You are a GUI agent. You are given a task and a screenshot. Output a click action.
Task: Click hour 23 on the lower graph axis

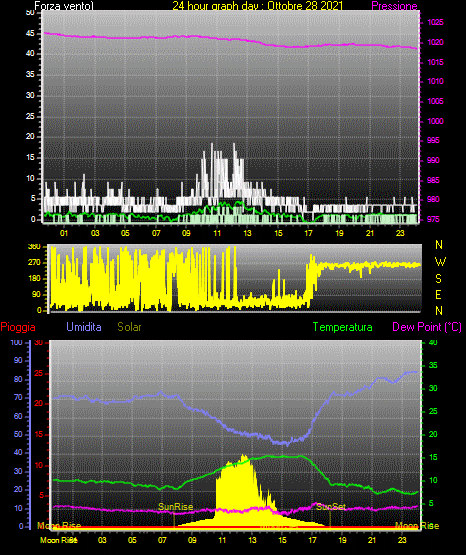tap(402, 540)
